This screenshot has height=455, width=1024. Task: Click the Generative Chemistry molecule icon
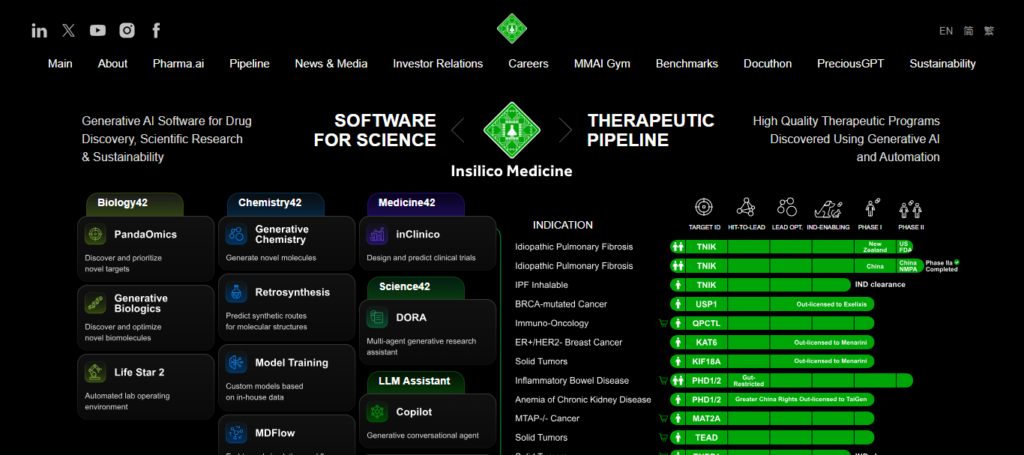(x=236, y=234)
